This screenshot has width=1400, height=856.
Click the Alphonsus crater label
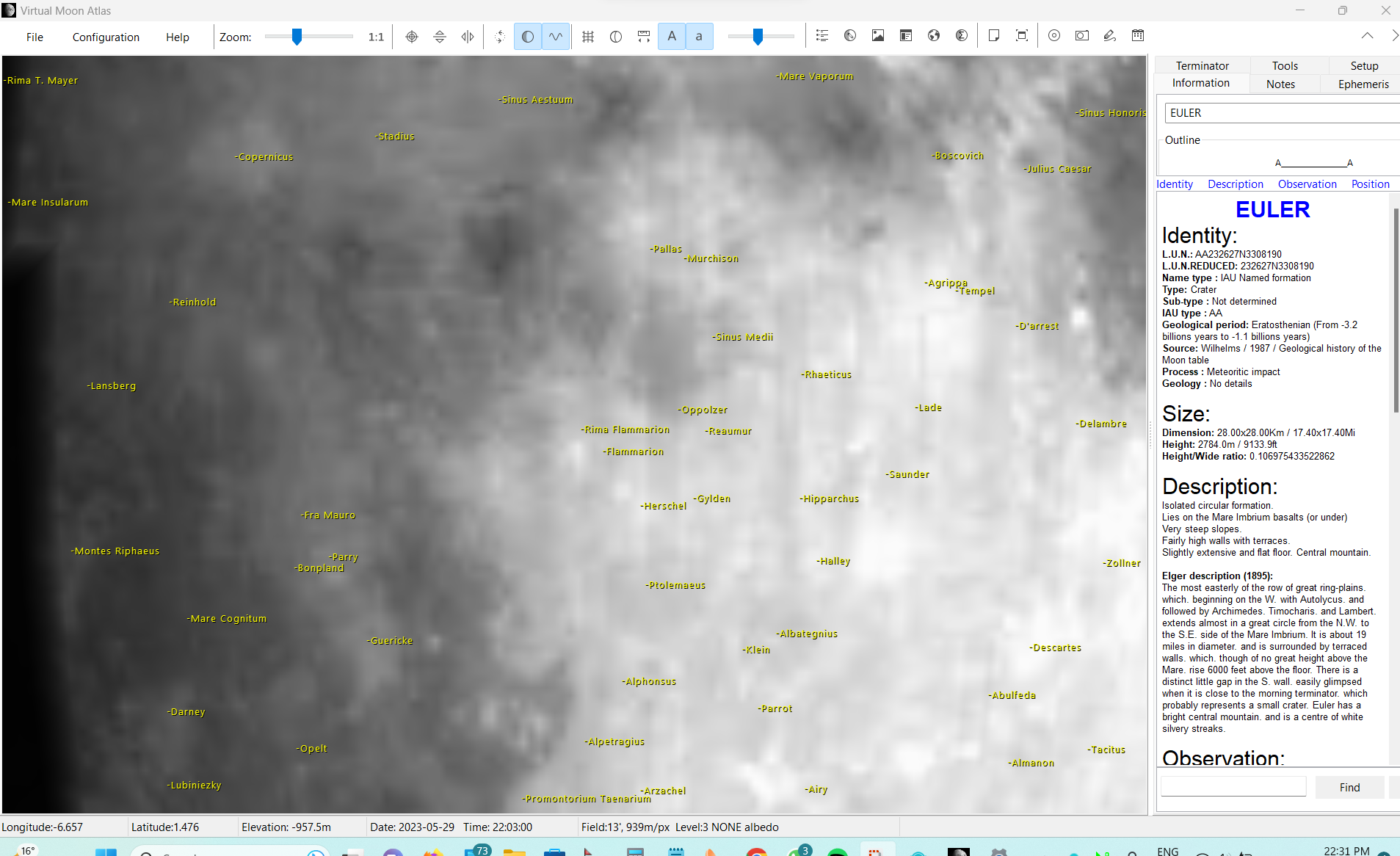[x=650, y=681]
